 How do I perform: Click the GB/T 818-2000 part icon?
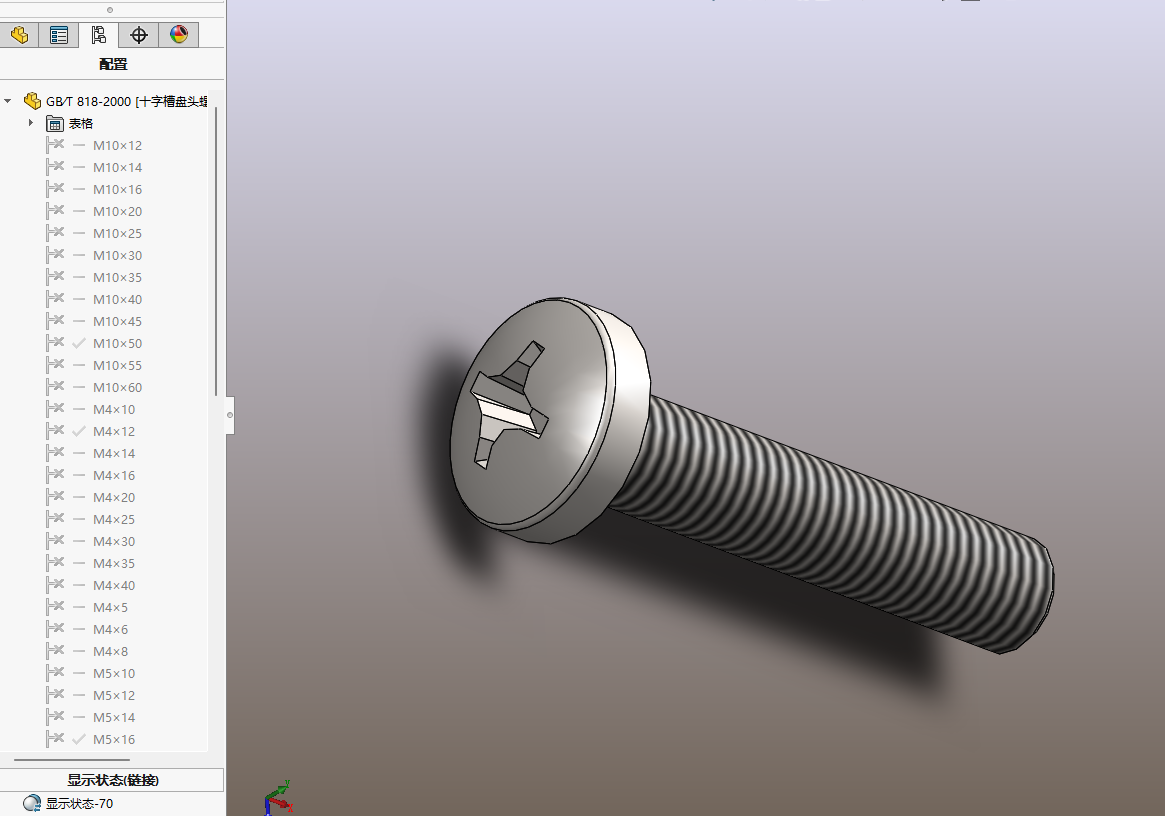(x=33, y=100)
